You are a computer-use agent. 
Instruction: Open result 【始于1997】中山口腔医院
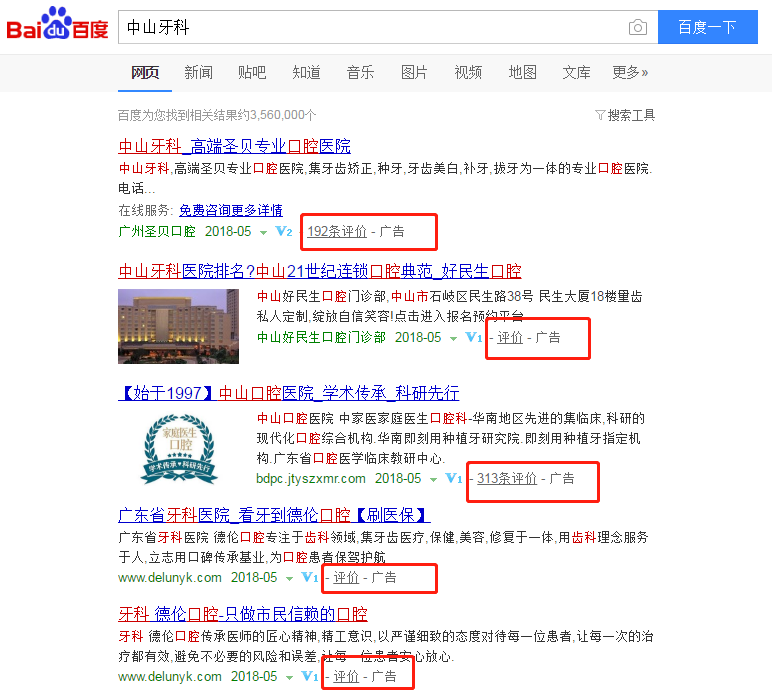pyautogui.click(x=289, y=393)
